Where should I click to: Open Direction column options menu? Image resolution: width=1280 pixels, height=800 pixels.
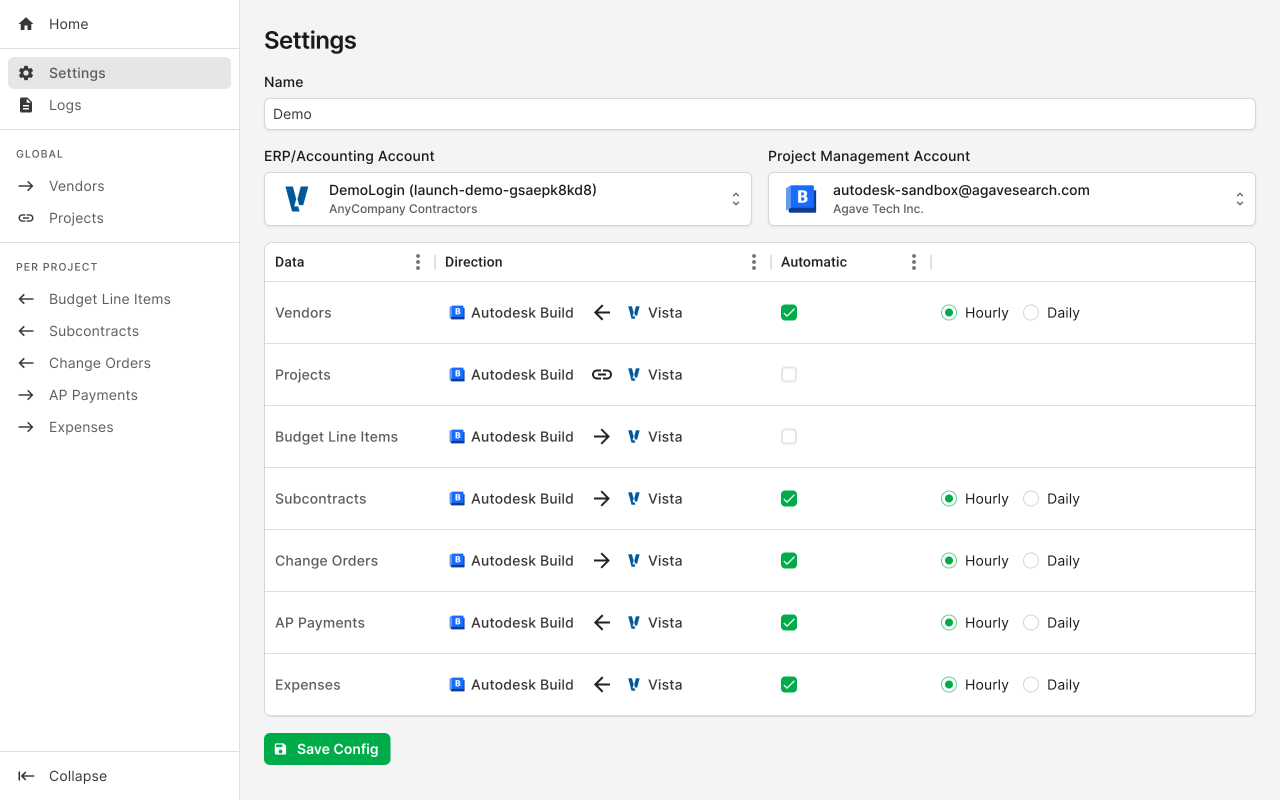pos(754,262)
